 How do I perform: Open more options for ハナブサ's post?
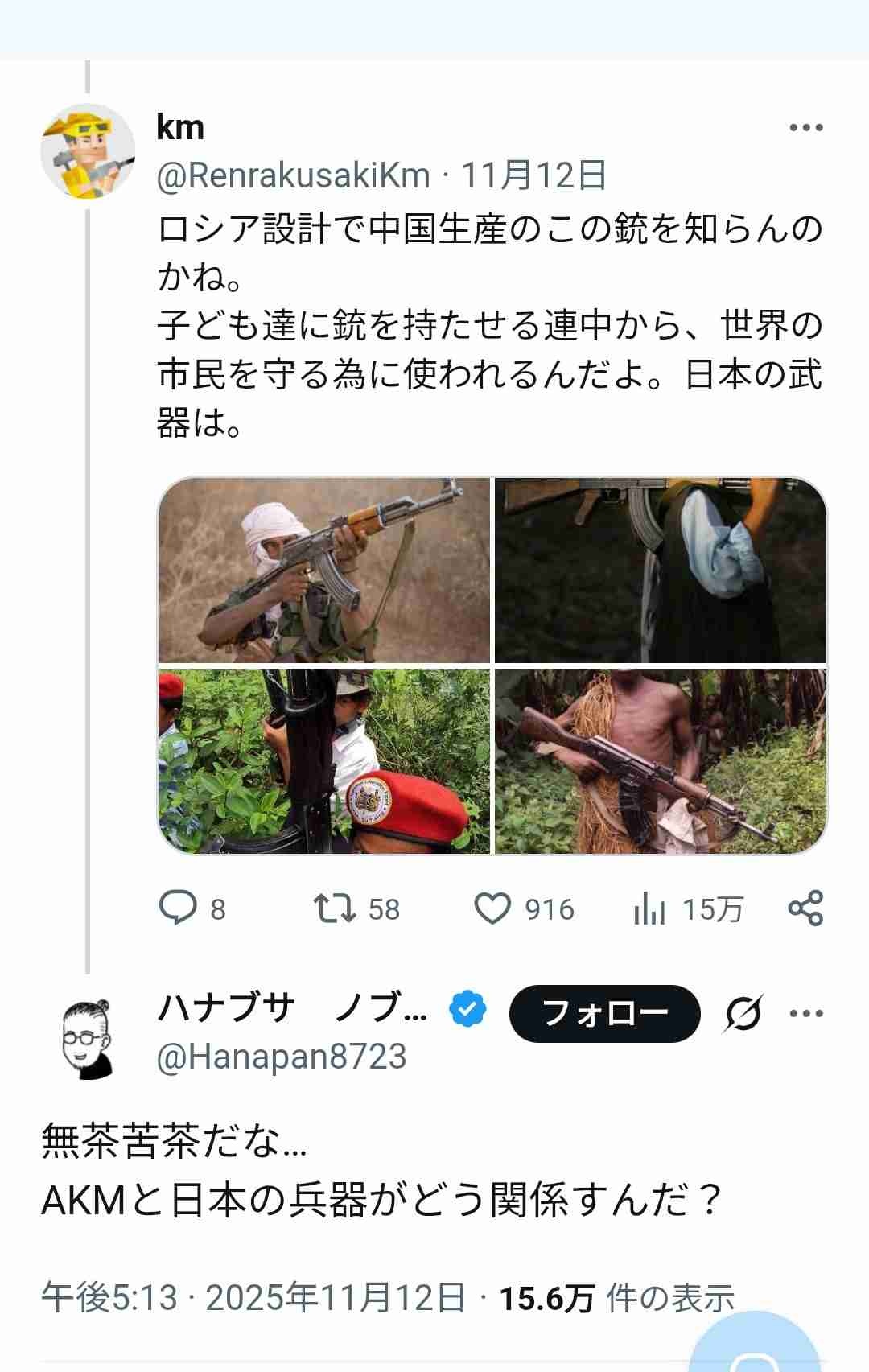(805, 1013)
